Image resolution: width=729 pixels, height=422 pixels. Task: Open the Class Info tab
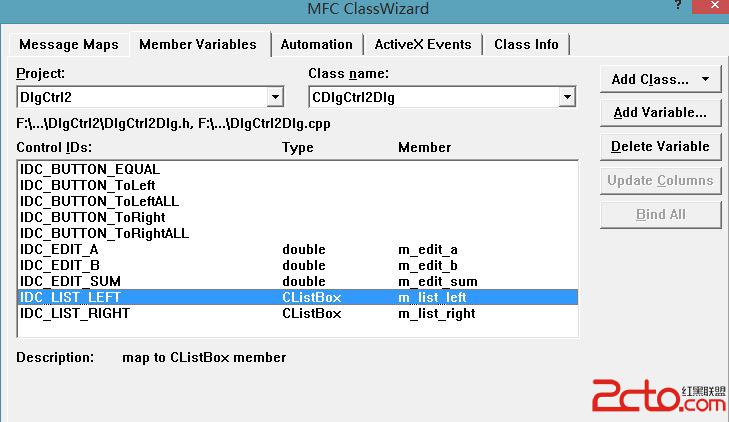pyautogui.click(x=526, y=45)
